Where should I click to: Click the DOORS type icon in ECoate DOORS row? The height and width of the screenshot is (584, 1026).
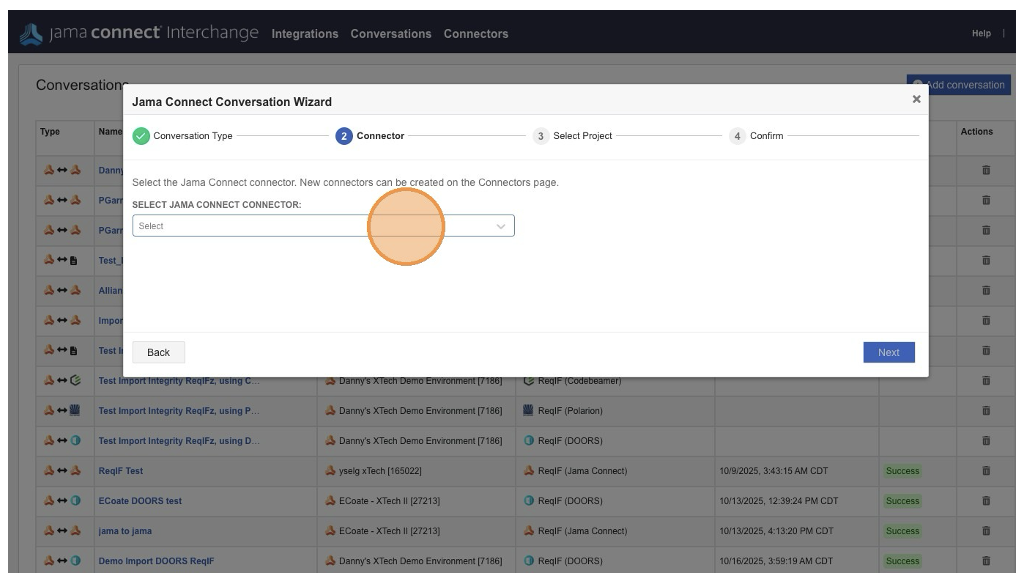[75, 501]
